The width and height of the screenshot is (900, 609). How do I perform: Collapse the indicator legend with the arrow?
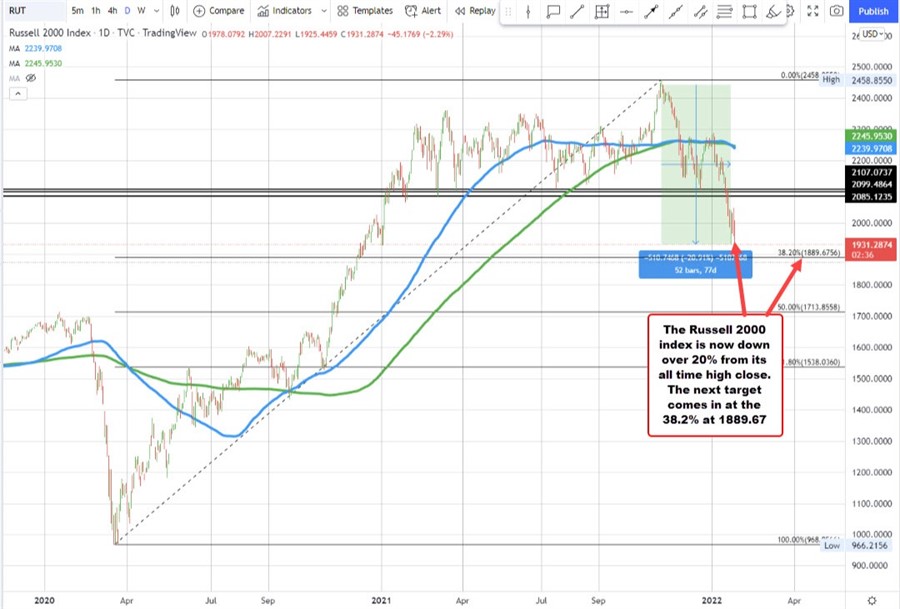click(18, 94)
